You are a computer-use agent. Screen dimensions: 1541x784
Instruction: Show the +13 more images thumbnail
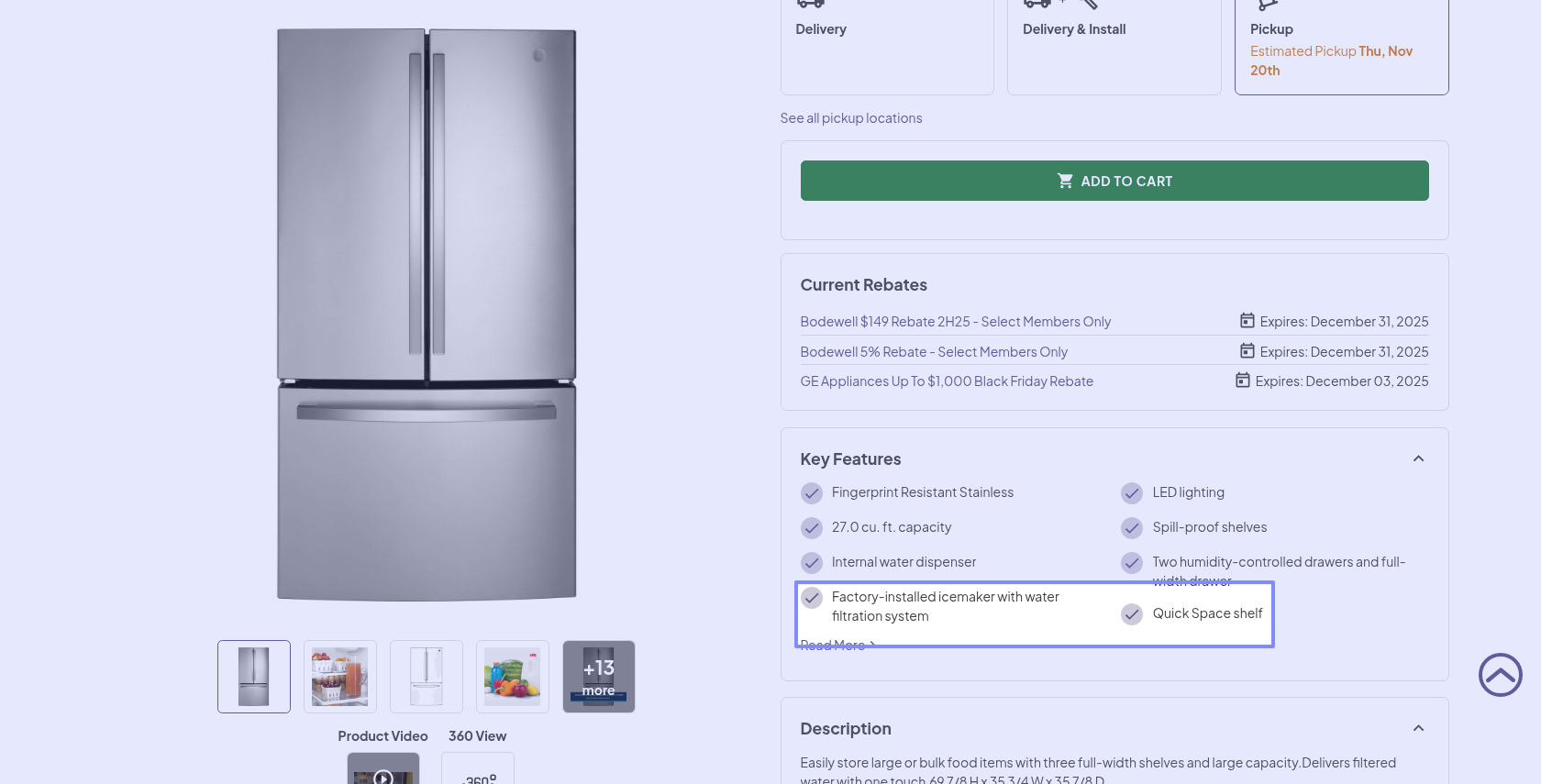[x=598, y=677]
